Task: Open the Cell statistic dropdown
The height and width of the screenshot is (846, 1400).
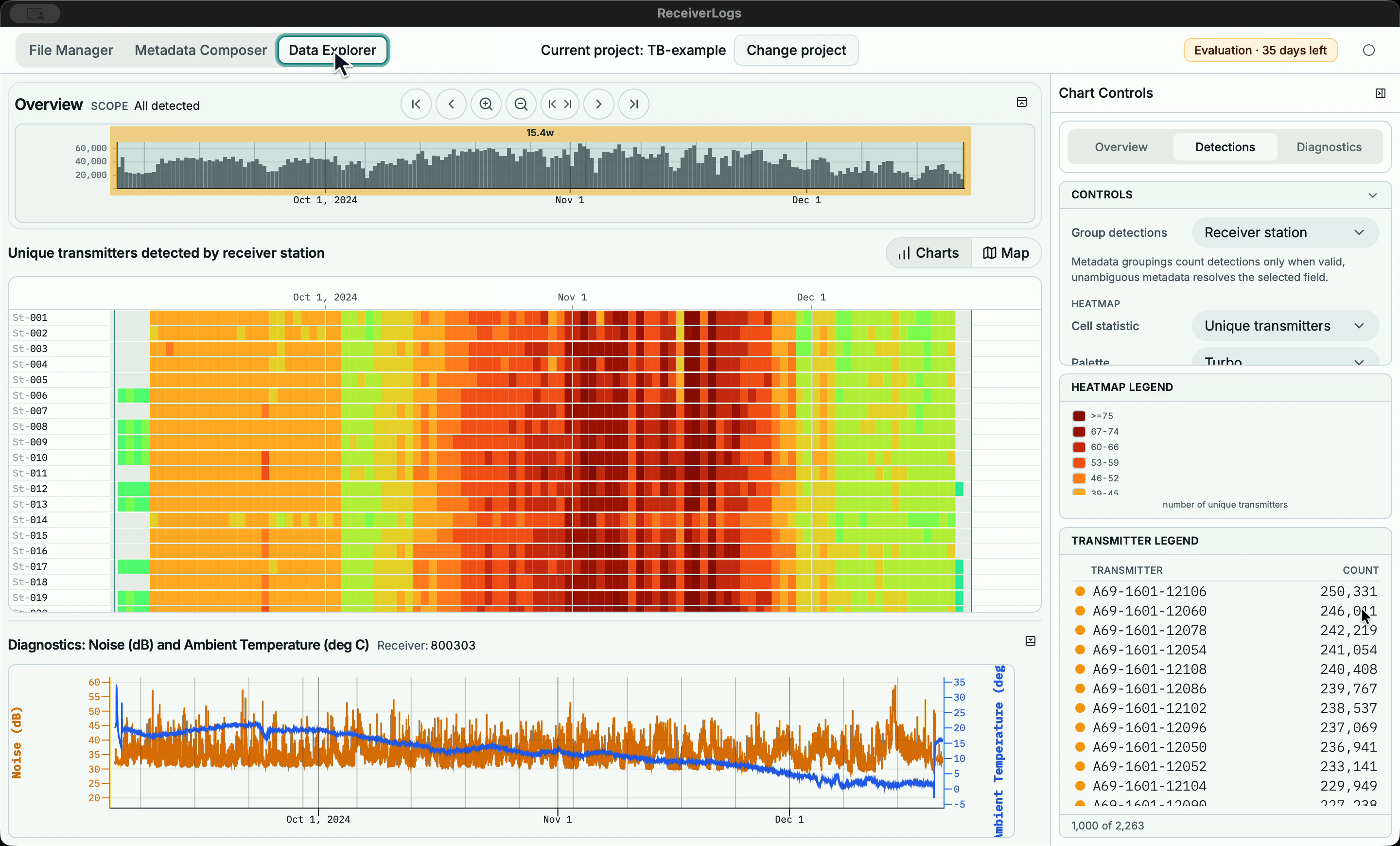Action: pyautogui.click(x=1285, y=326)
